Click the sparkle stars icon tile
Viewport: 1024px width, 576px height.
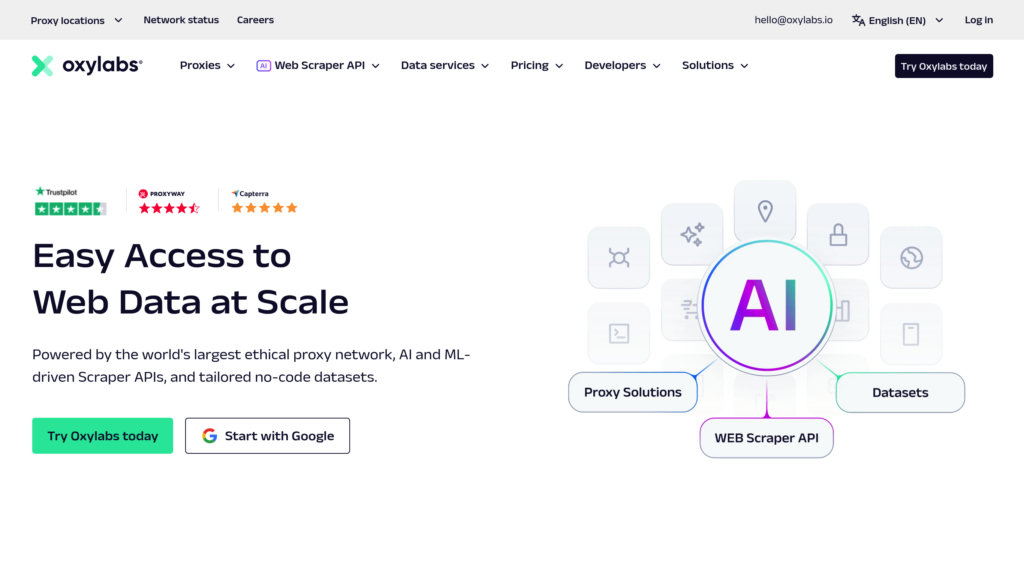pos(692,235)
